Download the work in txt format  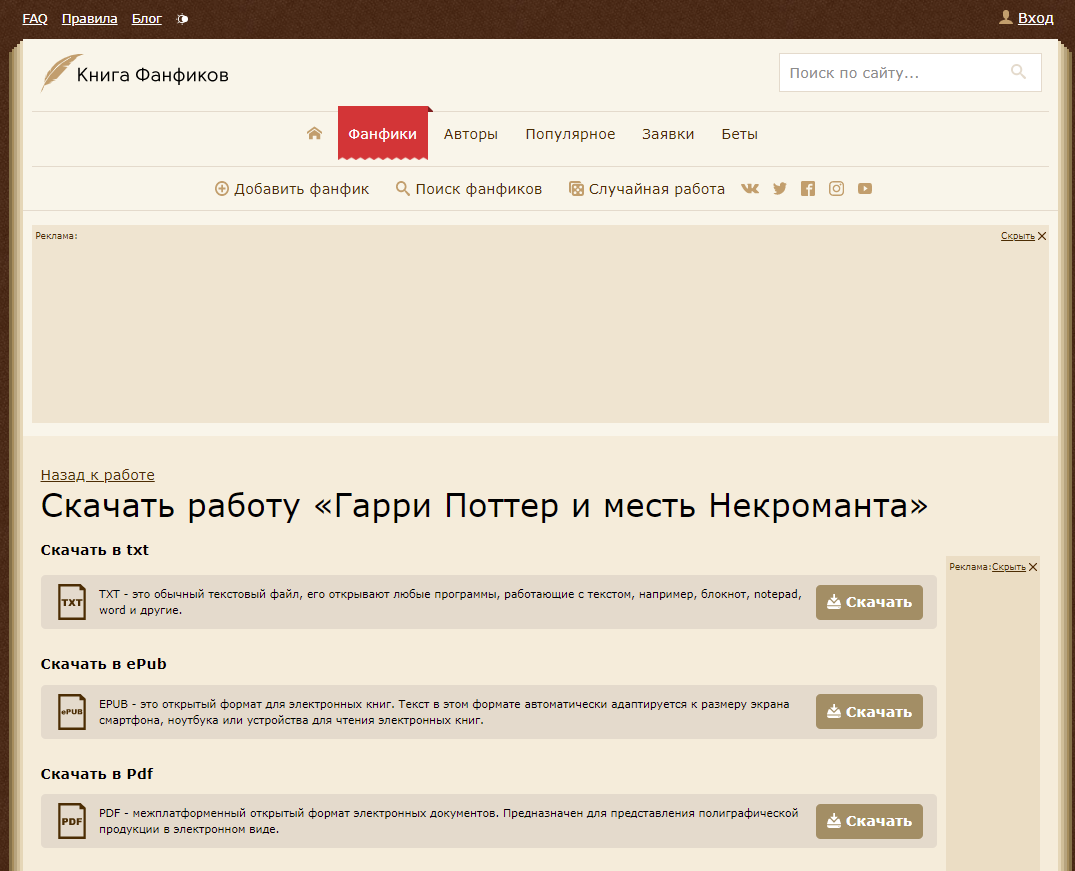[x=869, y=602]
